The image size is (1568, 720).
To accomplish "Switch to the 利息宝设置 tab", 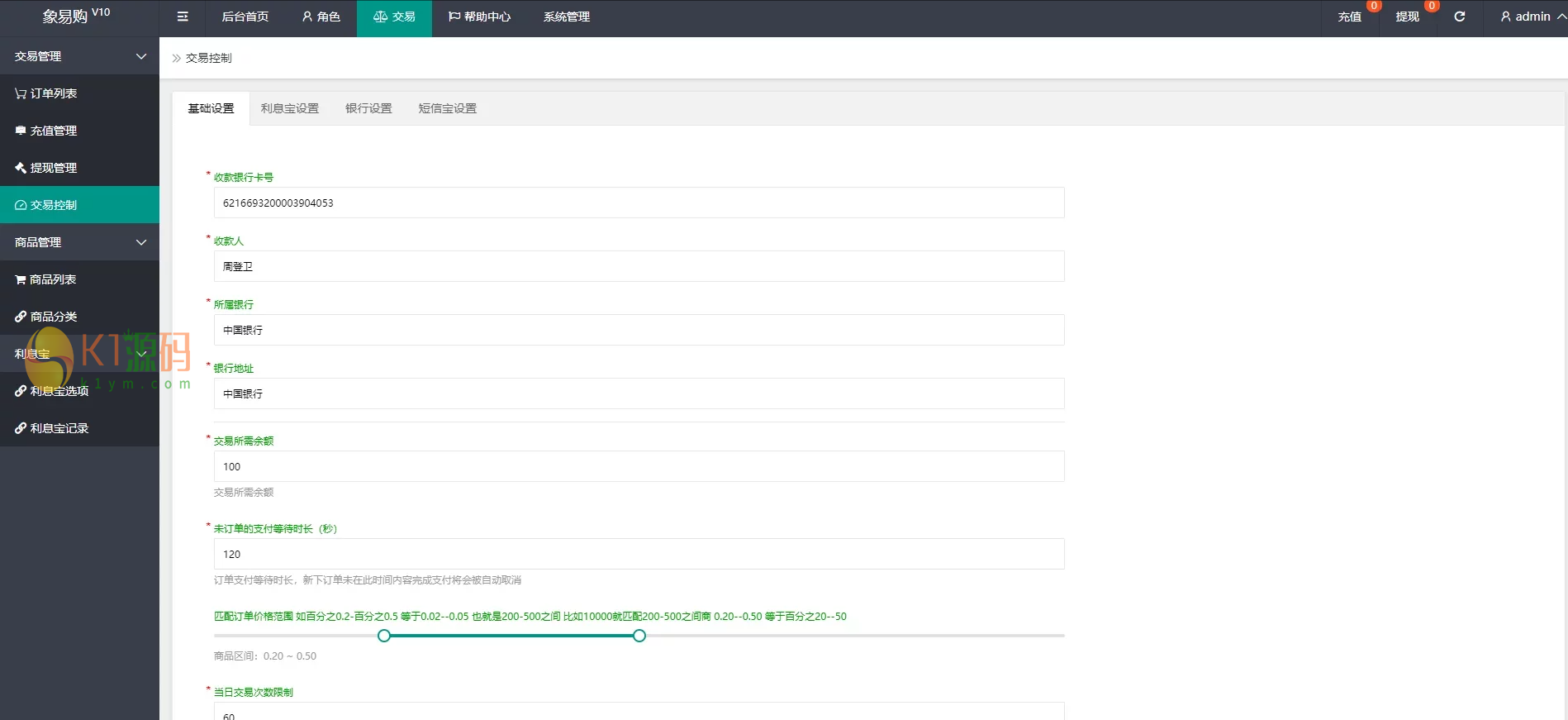I will (x=290, y=108).
